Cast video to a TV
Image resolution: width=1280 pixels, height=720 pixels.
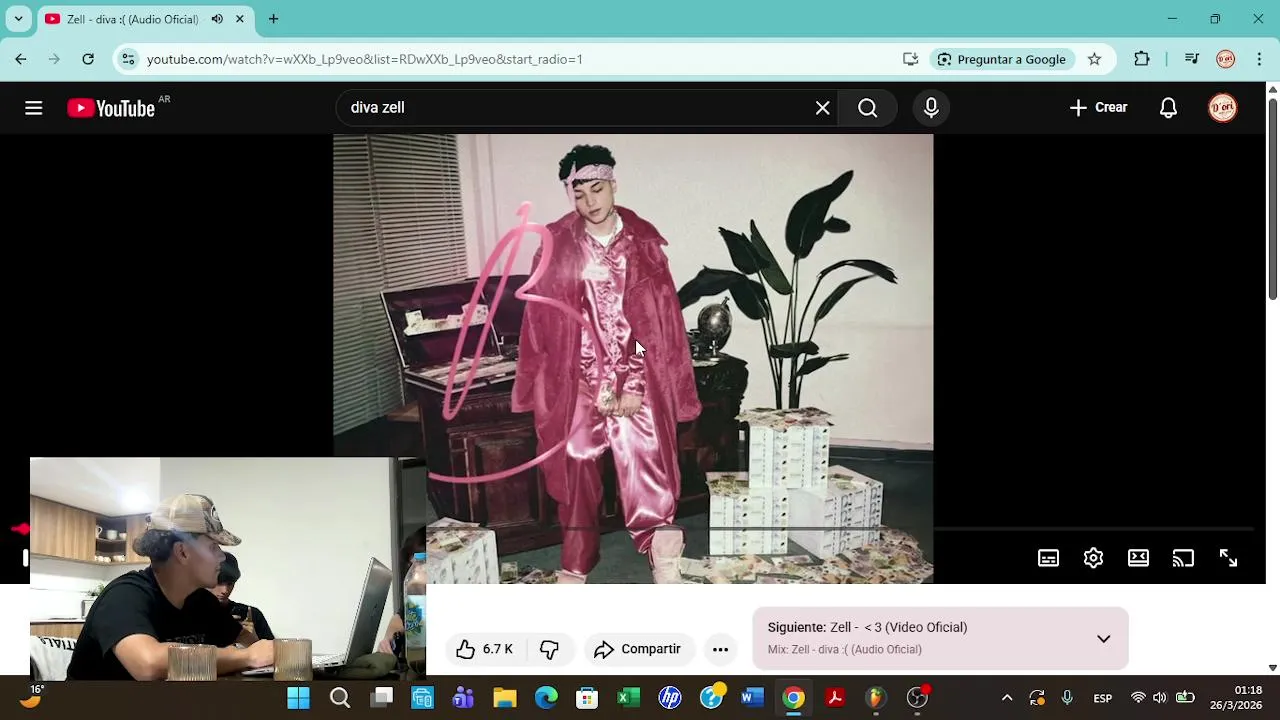click(1183, 558)
